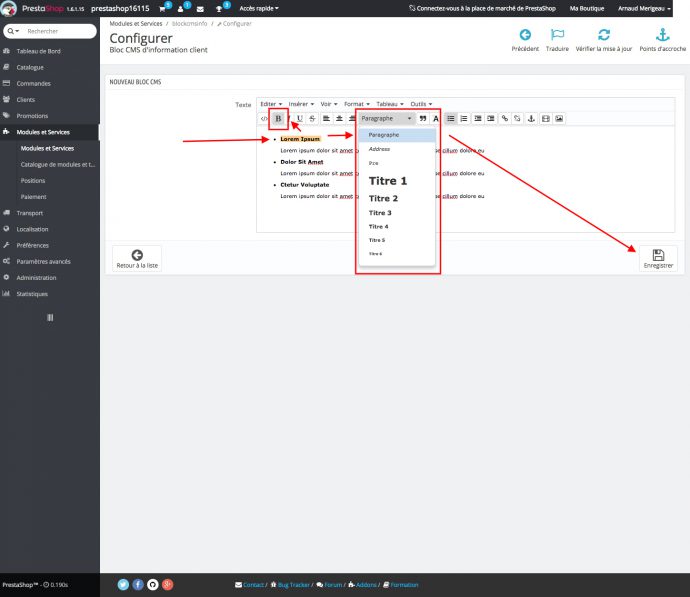Click the insert image icon
This screenshot has width=690, height=597.
click(559, 118)
